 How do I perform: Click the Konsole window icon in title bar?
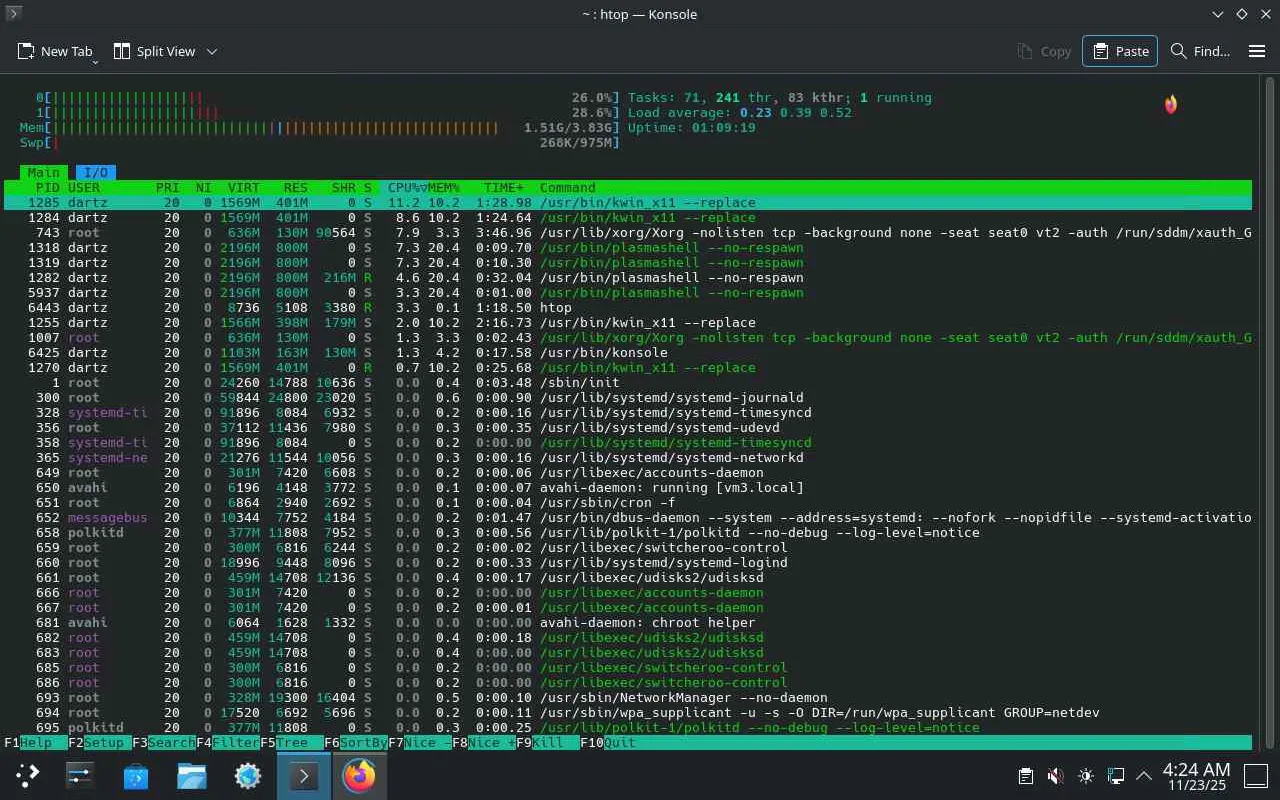click(14, 14)
